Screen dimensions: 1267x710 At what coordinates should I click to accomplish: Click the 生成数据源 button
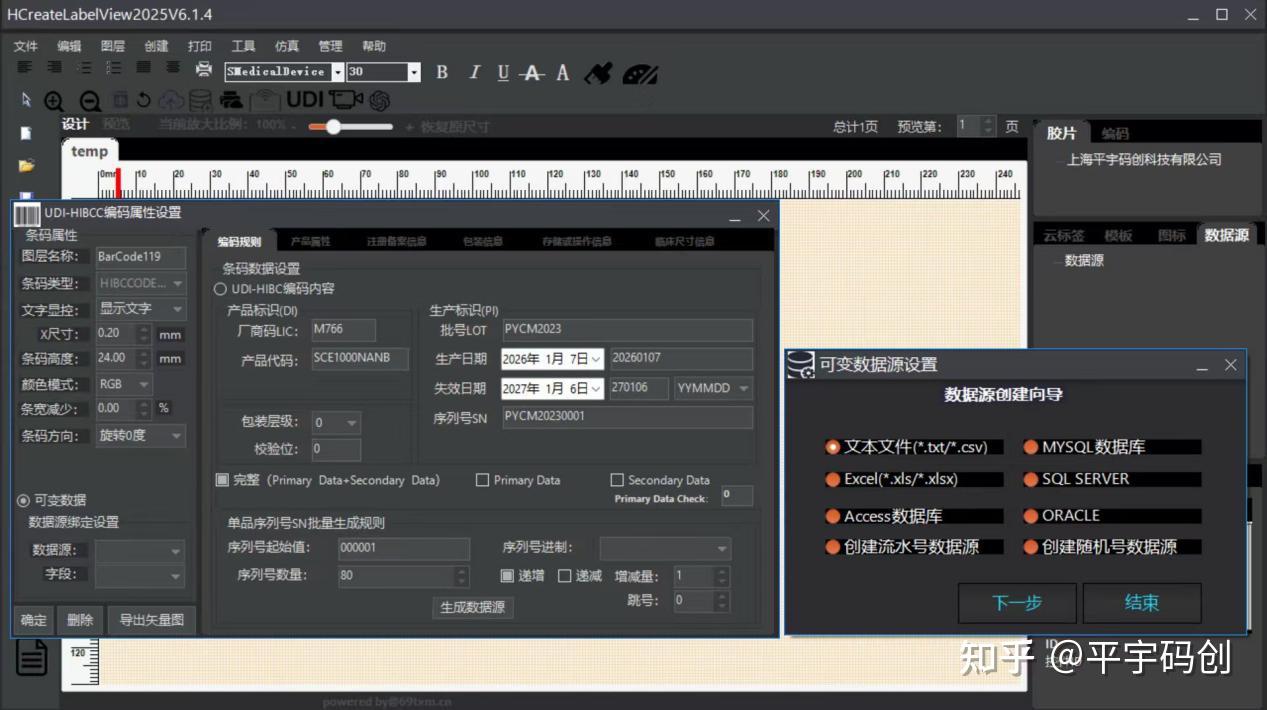(473, 607)
